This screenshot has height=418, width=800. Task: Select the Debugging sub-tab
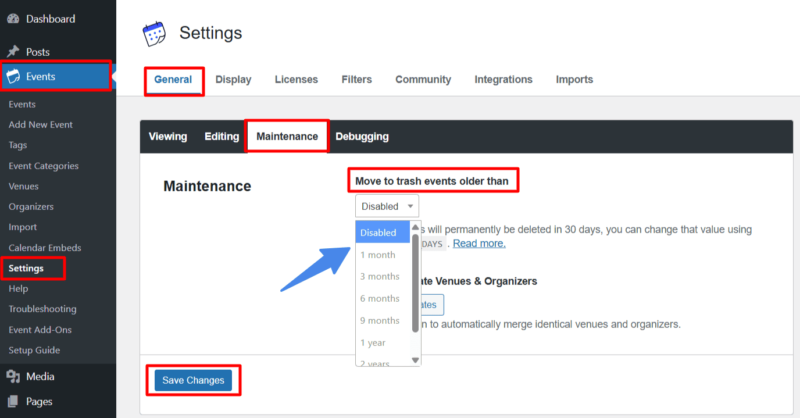(x=362, y=136)
